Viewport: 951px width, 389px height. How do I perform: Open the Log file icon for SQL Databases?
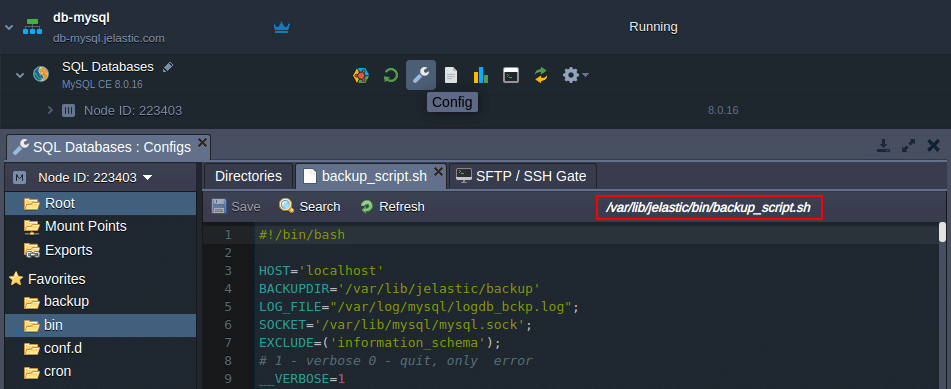(450, 75)
